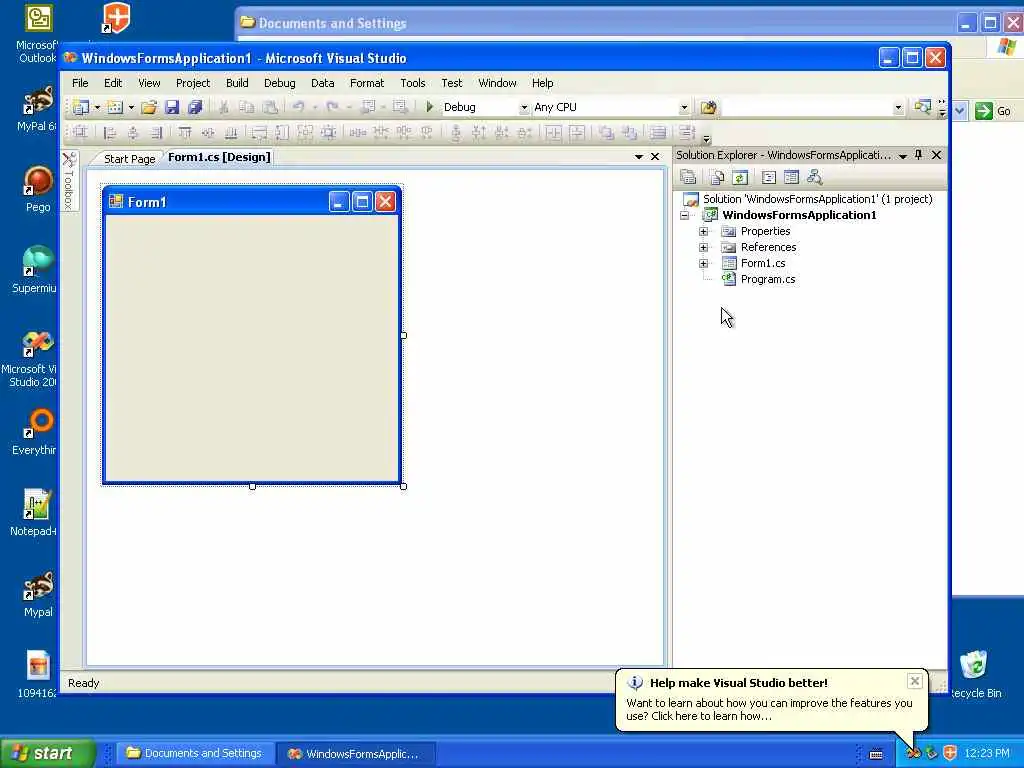Click Show All Files in Solution Explorer

(x=717, y=177)
